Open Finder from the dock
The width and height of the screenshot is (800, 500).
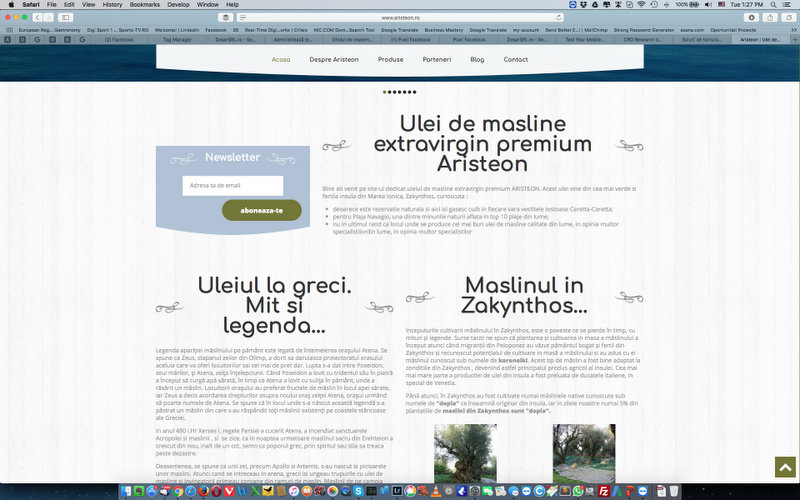(125, 492)
